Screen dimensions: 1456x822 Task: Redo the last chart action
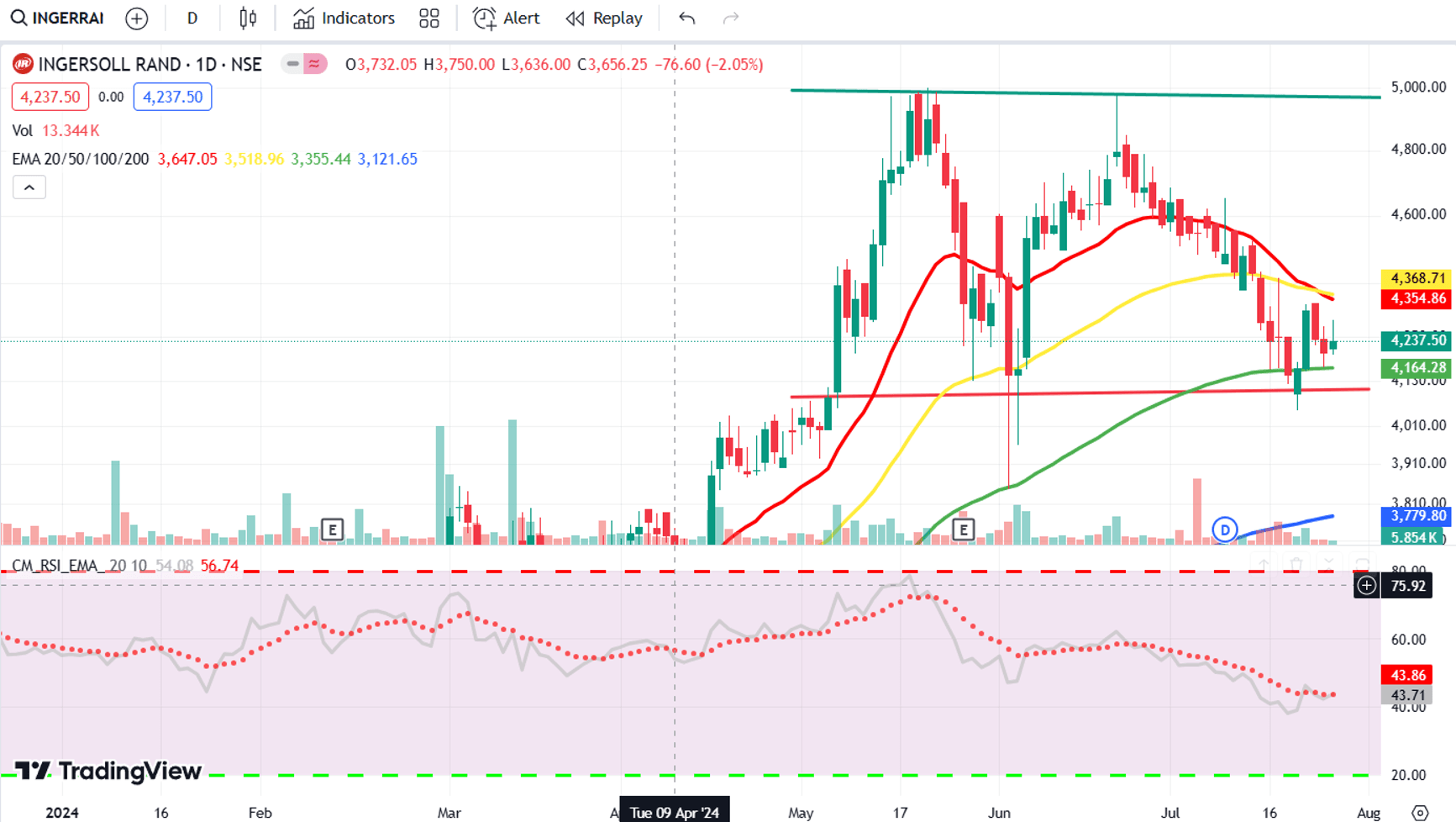[x=731, y=18]
